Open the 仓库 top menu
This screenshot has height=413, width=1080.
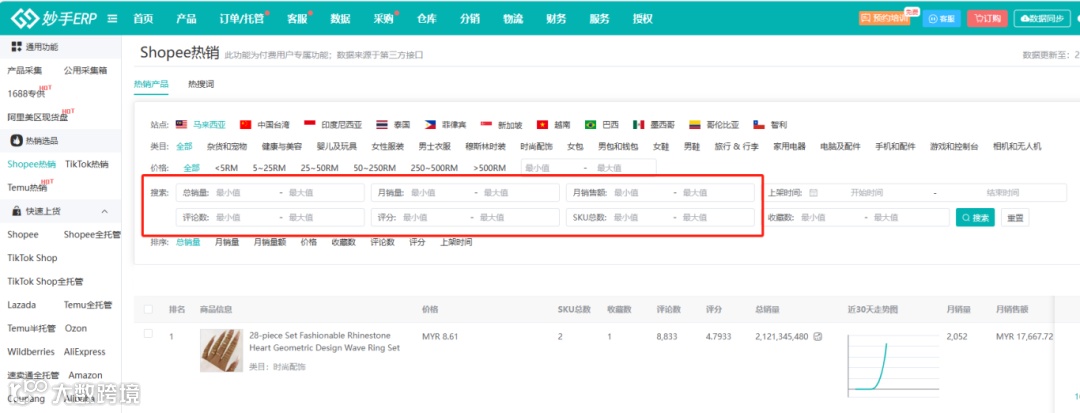(427, 19)
